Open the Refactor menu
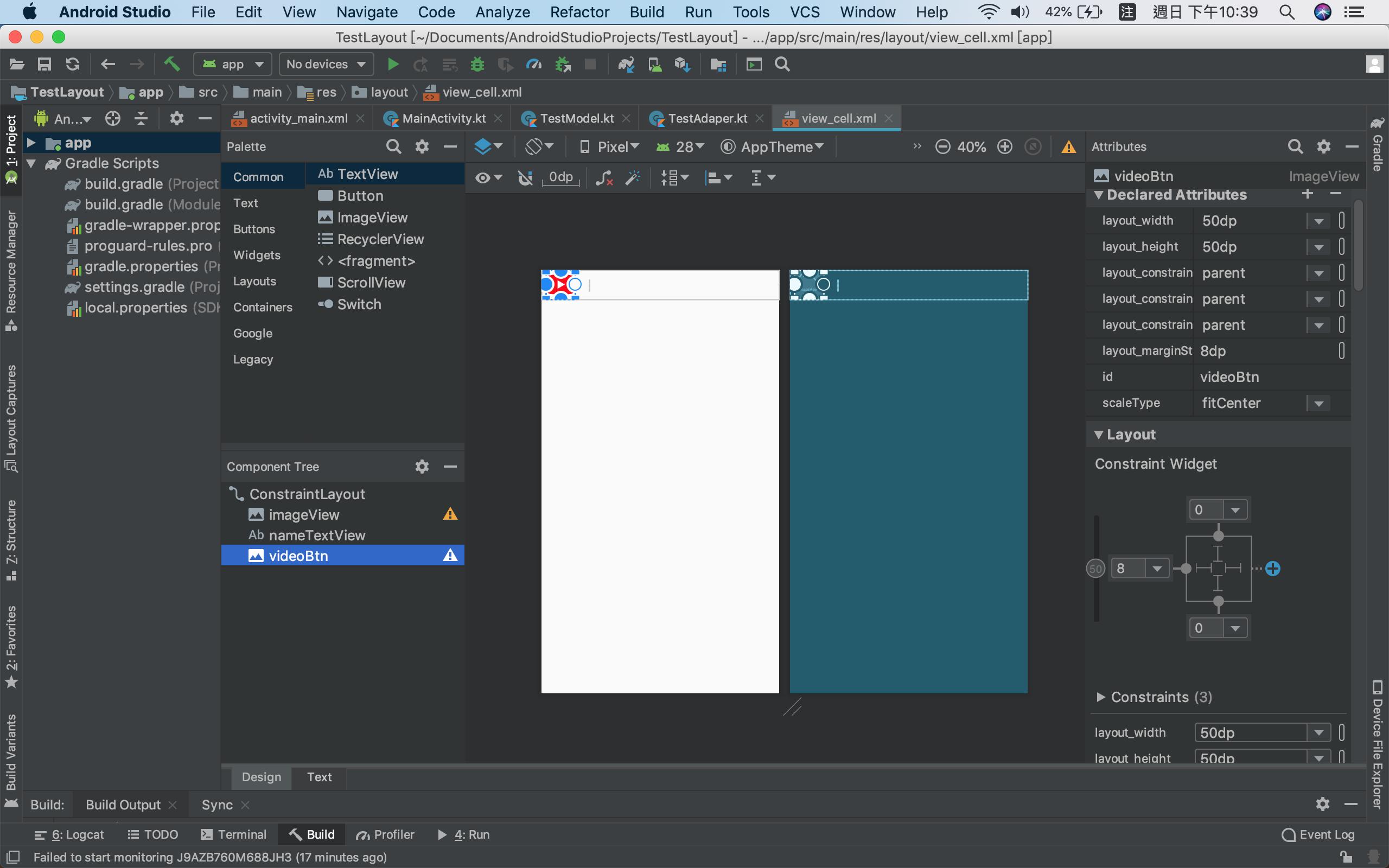Viewport: 1389px width, 868px height. click(579, 12)
